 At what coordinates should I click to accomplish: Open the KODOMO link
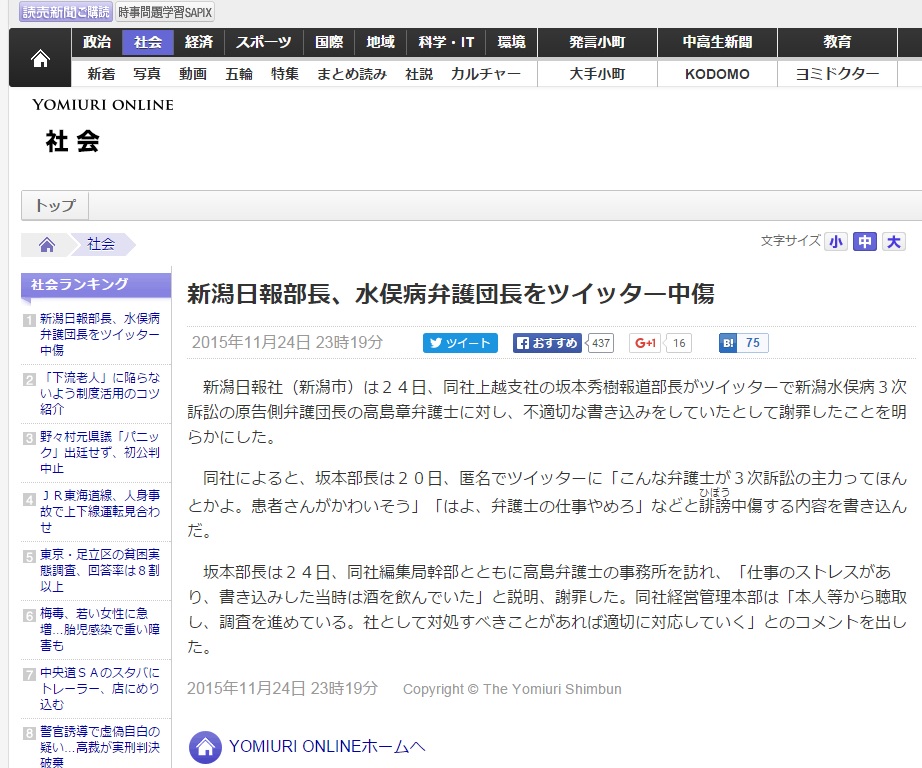click(x=717, y=74)
